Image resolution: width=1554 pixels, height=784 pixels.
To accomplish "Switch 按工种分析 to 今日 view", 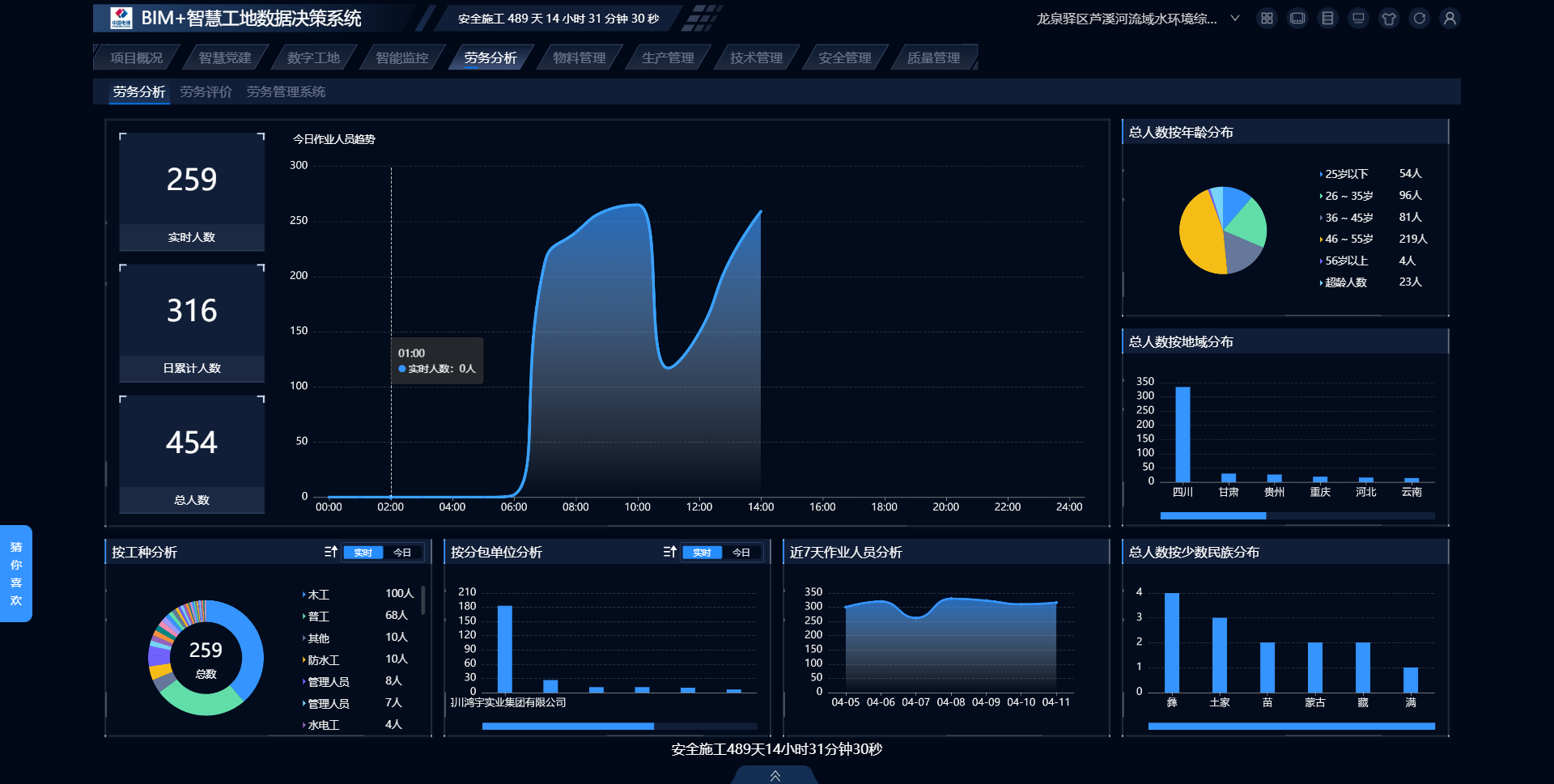I will click(402, 553).
